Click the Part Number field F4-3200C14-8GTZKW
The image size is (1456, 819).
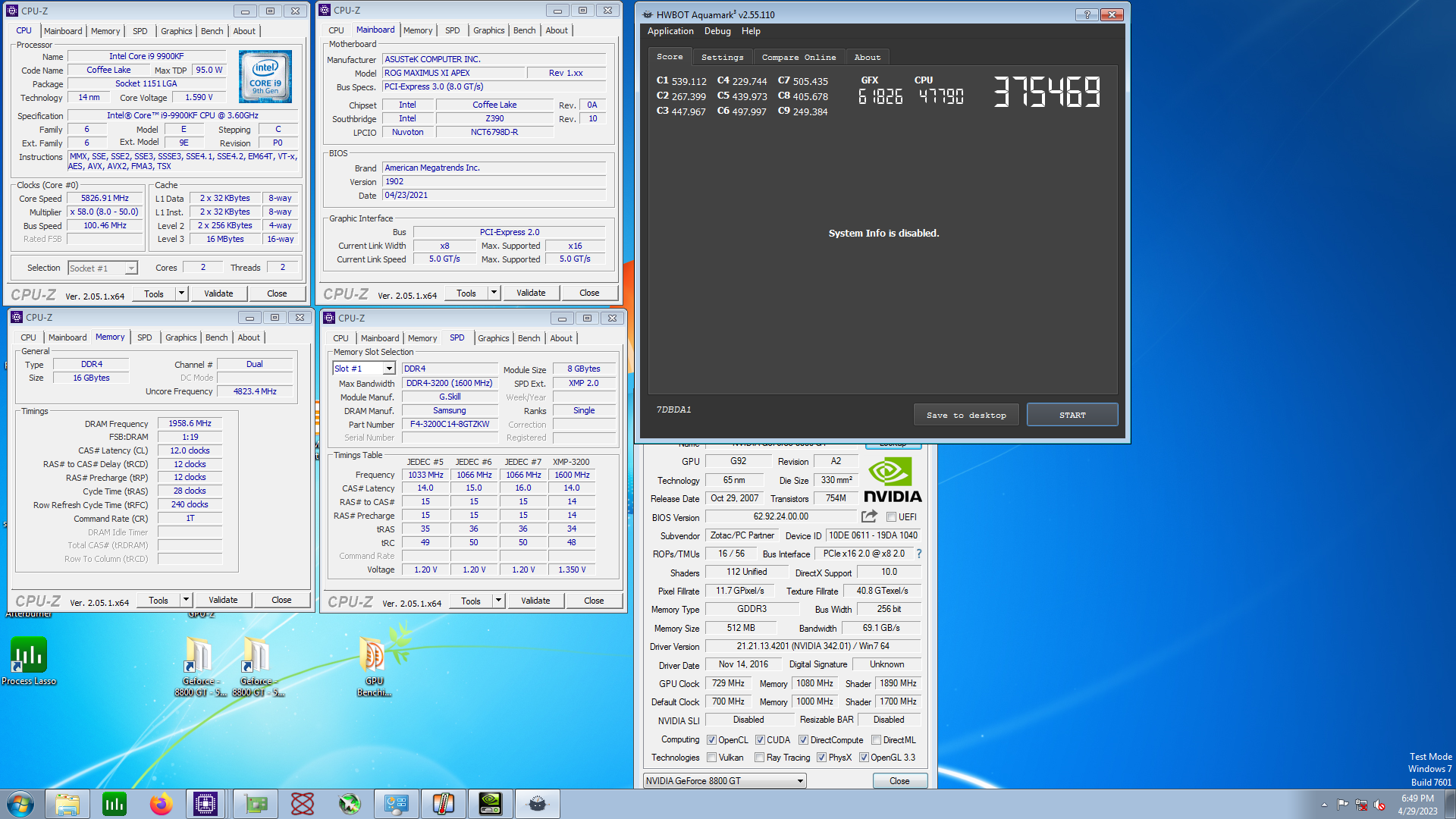click(x=450, y=425)
